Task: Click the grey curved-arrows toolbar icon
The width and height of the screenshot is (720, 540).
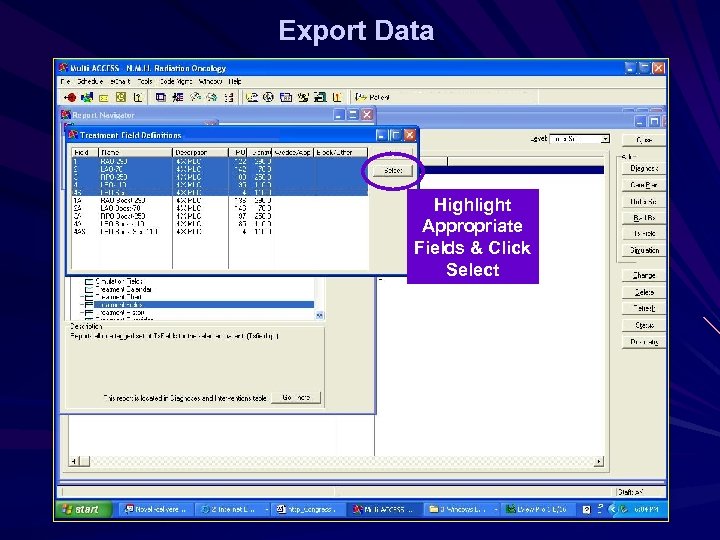Action: (x=195, y=97)
